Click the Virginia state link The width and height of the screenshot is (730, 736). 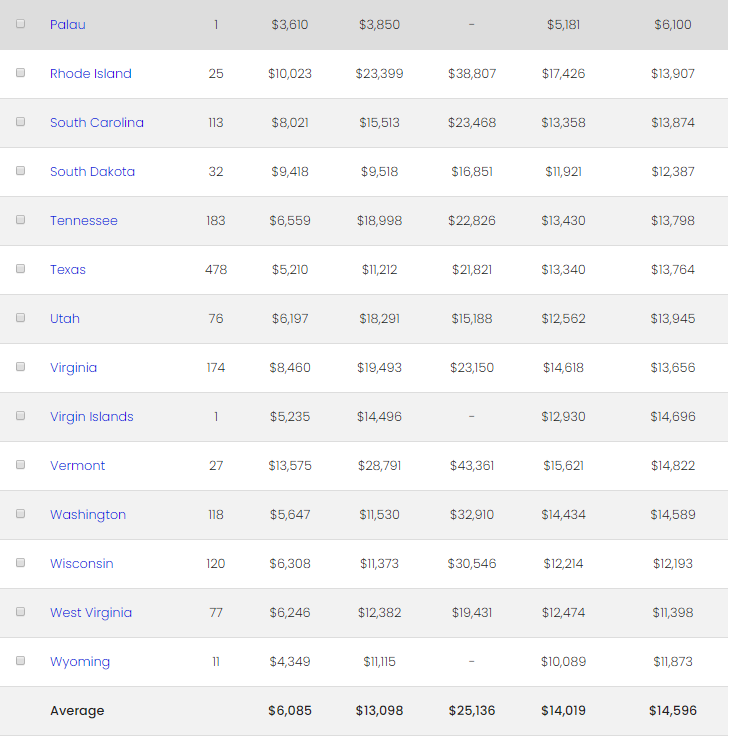point(74,367)
